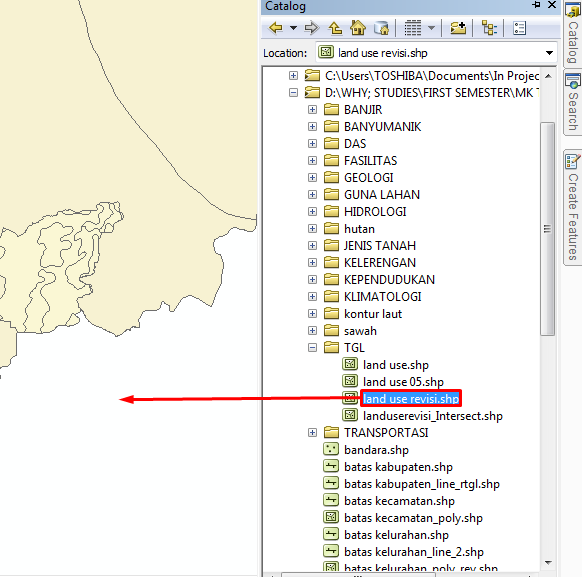Click the Options list icon
Image resolution: width=582 pixels, height=577 pixels.
pos(519,28)
